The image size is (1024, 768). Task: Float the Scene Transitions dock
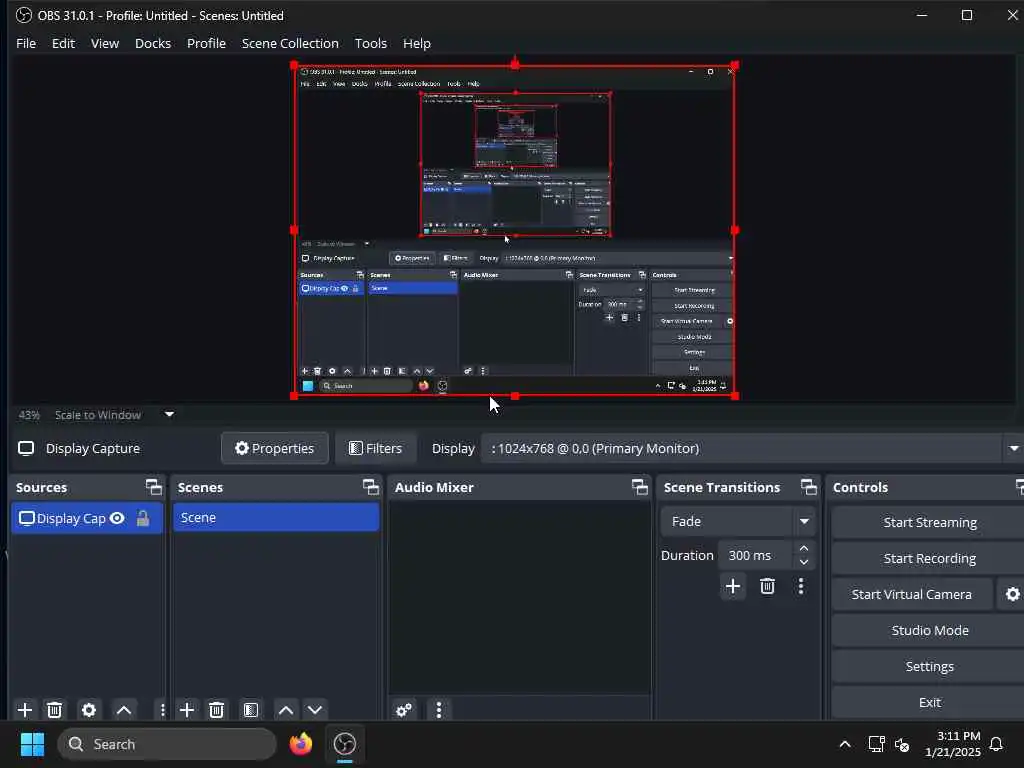pos(808,487)
